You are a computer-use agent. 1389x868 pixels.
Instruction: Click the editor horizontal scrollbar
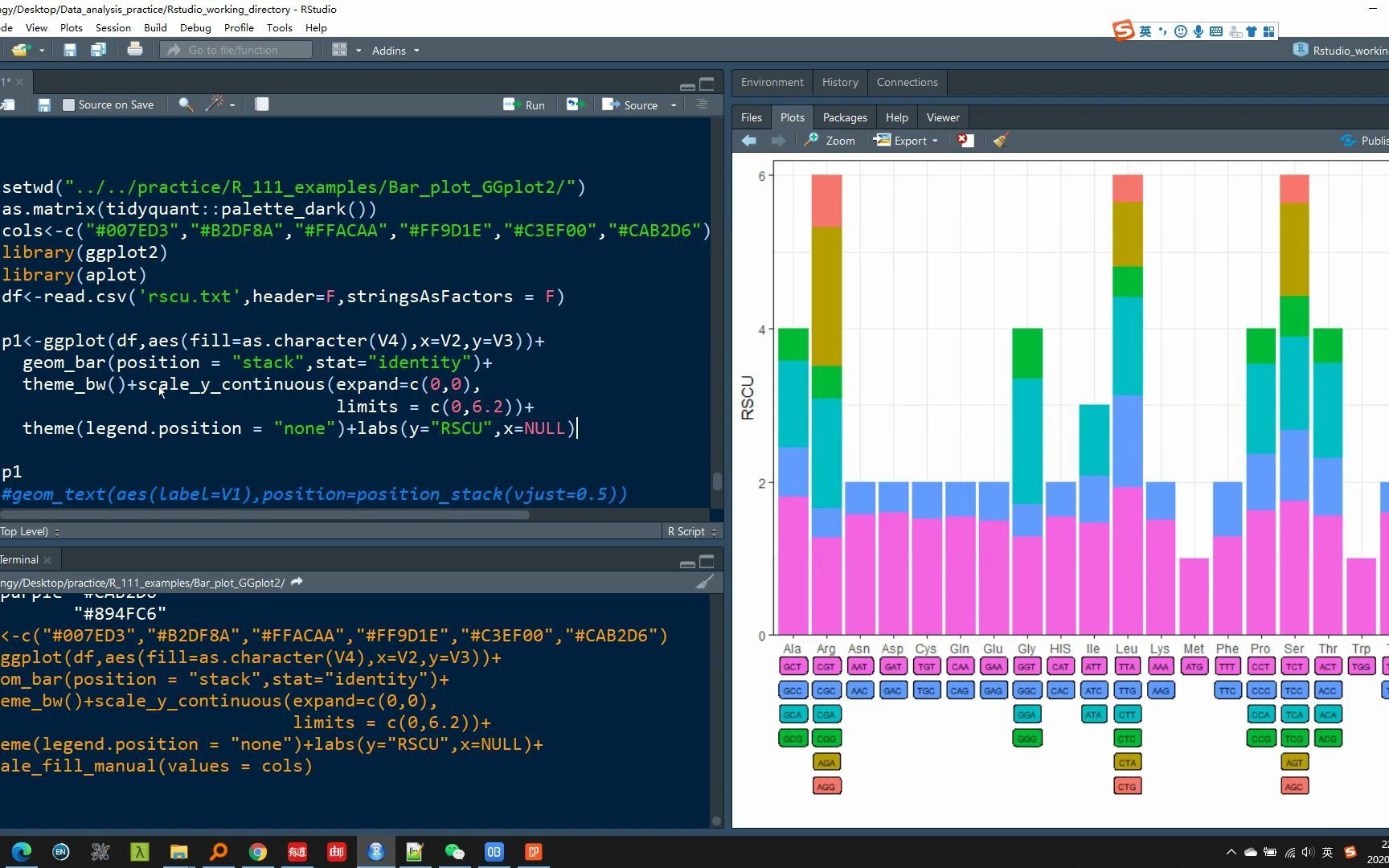coord(265,514)
